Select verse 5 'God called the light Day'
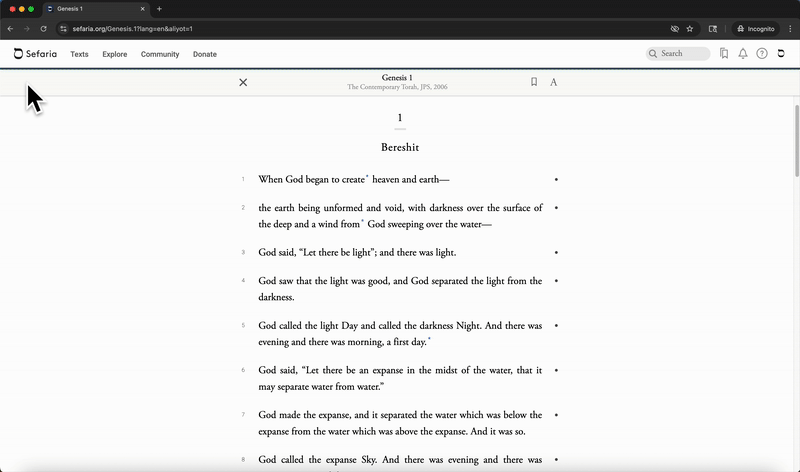 [x=400, y=334]
